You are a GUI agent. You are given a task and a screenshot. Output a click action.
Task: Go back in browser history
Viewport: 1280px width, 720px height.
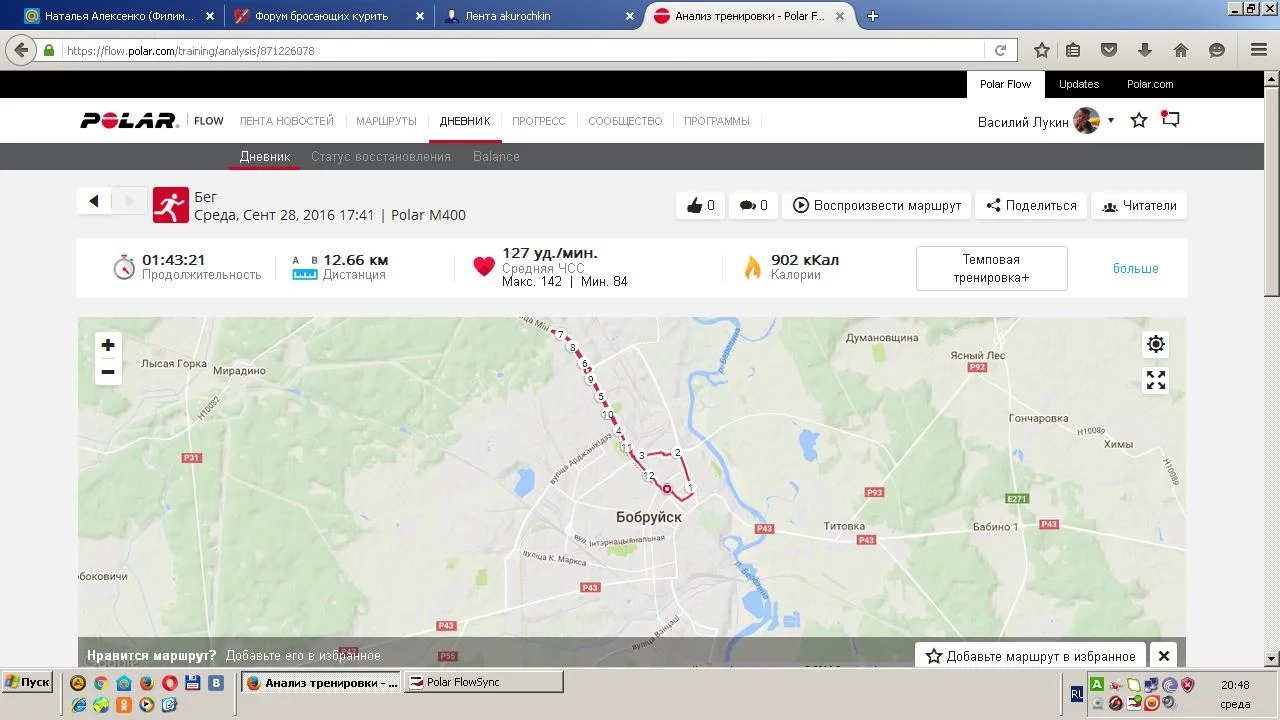tap(21, 50)
